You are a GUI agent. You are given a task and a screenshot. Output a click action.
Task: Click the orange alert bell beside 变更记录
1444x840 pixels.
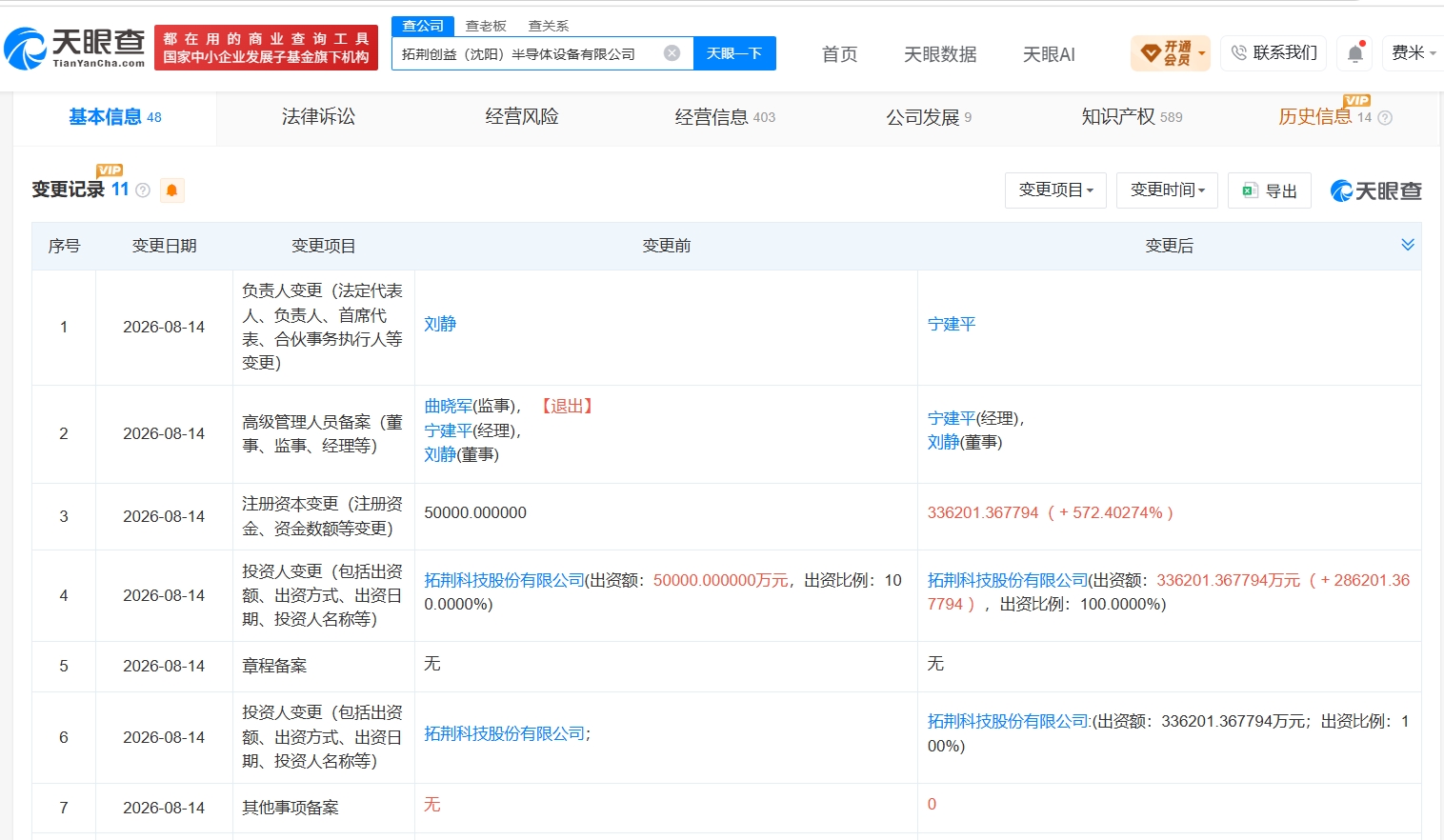click(172, 190)
